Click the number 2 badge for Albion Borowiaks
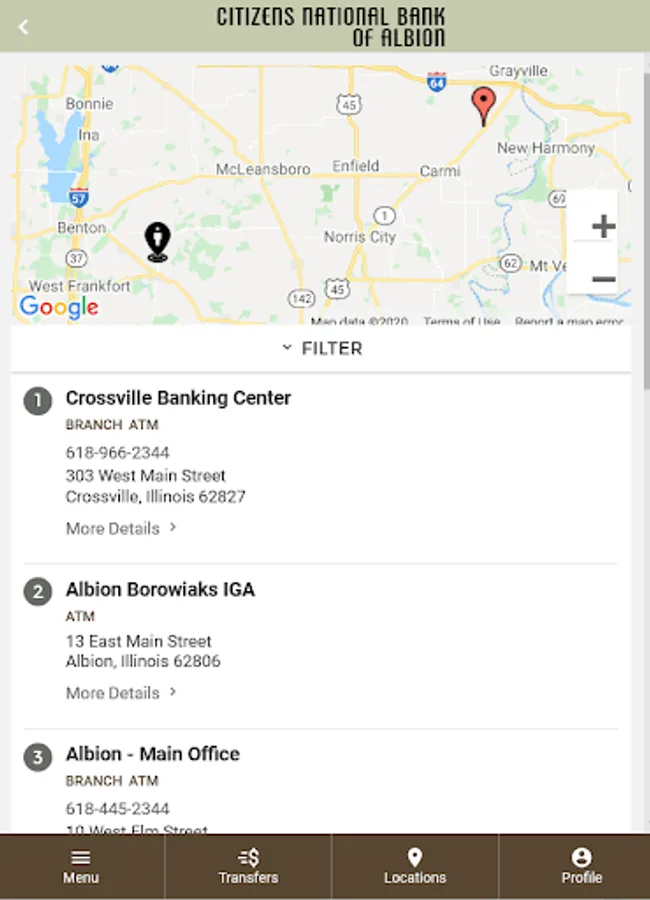 pos(38,591)
